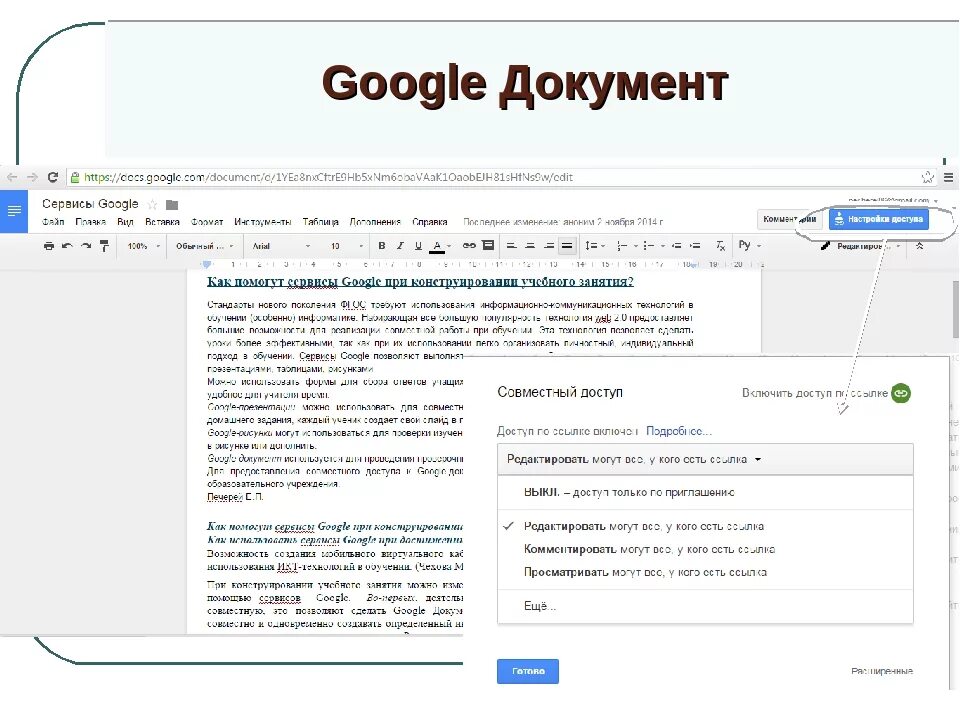The image size is (960, 720).
Task: Apply bold formatting
Action: (381, 246)
